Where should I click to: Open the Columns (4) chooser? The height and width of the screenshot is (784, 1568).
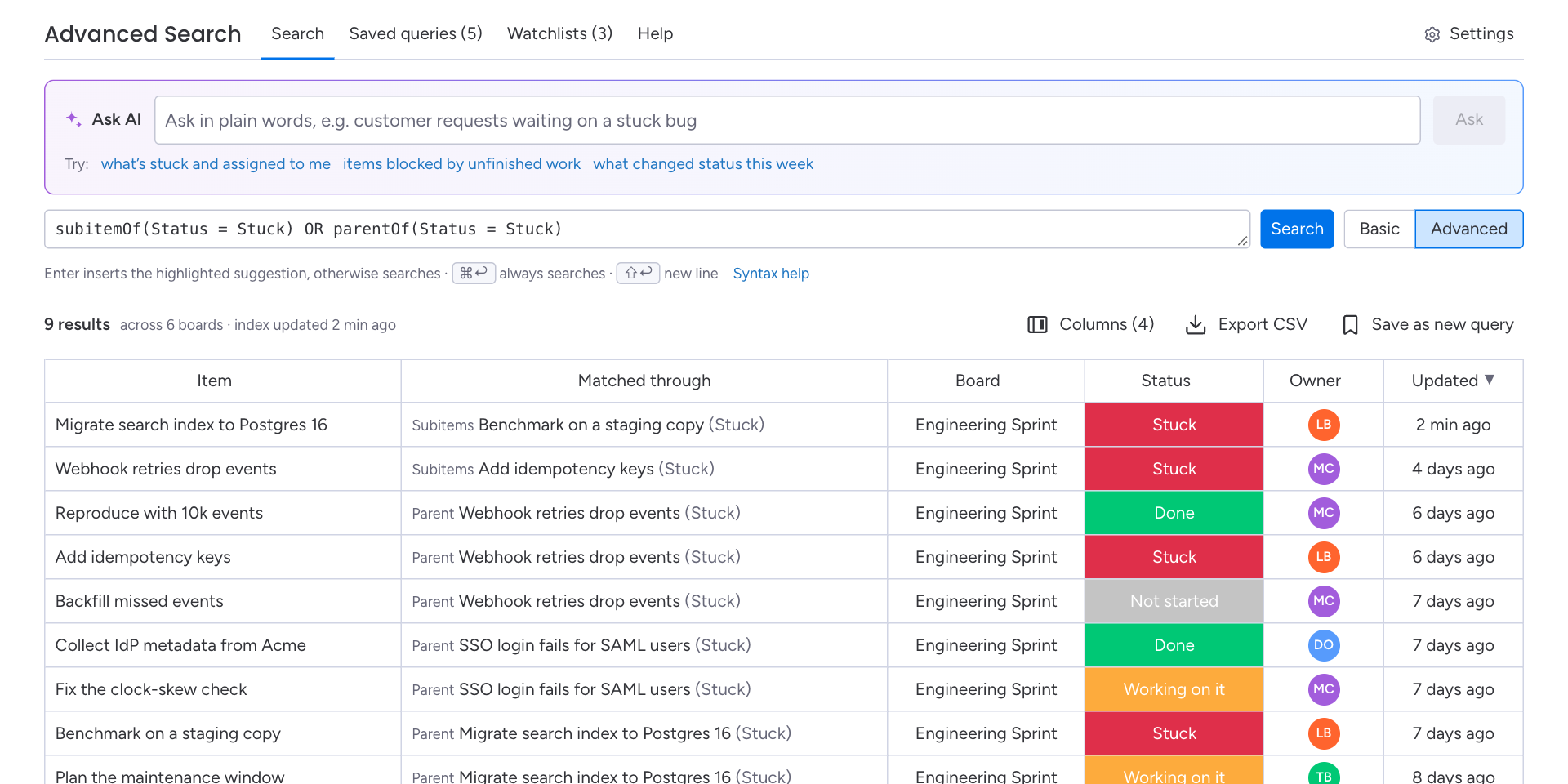coord(1090,325)
